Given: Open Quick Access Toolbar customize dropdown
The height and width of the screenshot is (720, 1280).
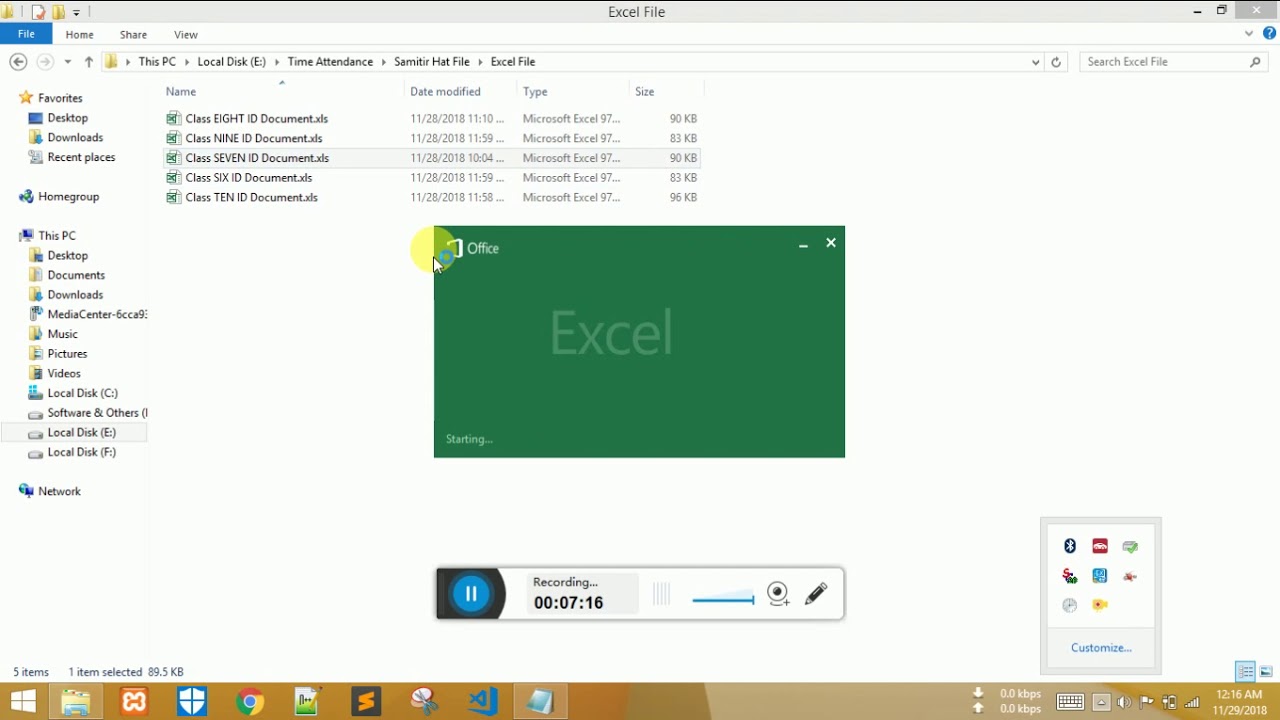Looking at the screenshot, I should coord(76,13).
